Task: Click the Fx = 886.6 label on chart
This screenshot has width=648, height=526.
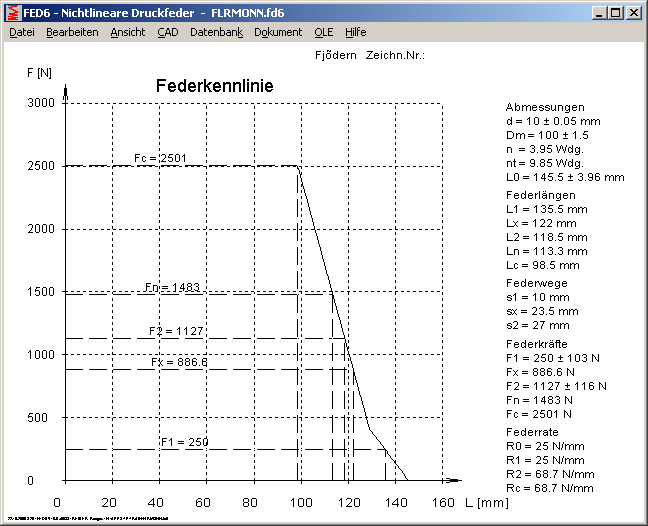Action: point(179,362)
